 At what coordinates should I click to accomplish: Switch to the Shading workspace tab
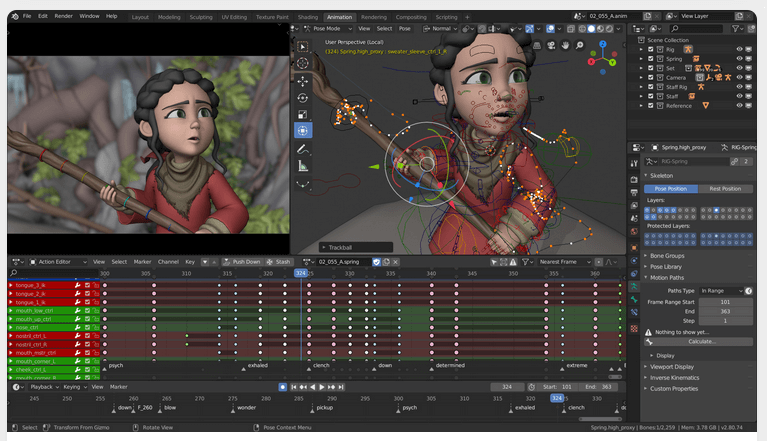click(x=308, y=17)
